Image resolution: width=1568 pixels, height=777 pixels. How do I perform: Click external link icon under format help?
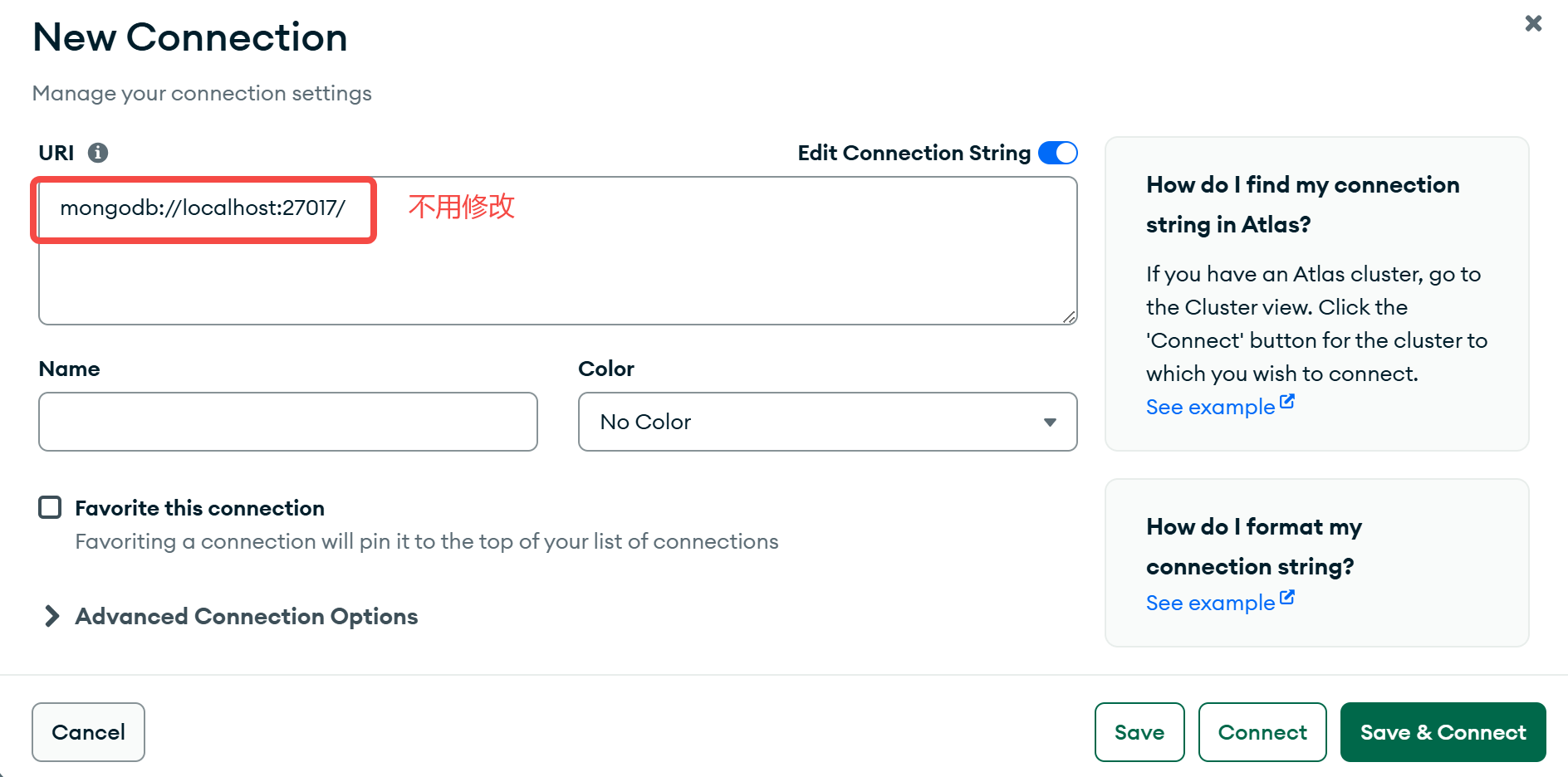(x=1287, y=598)
